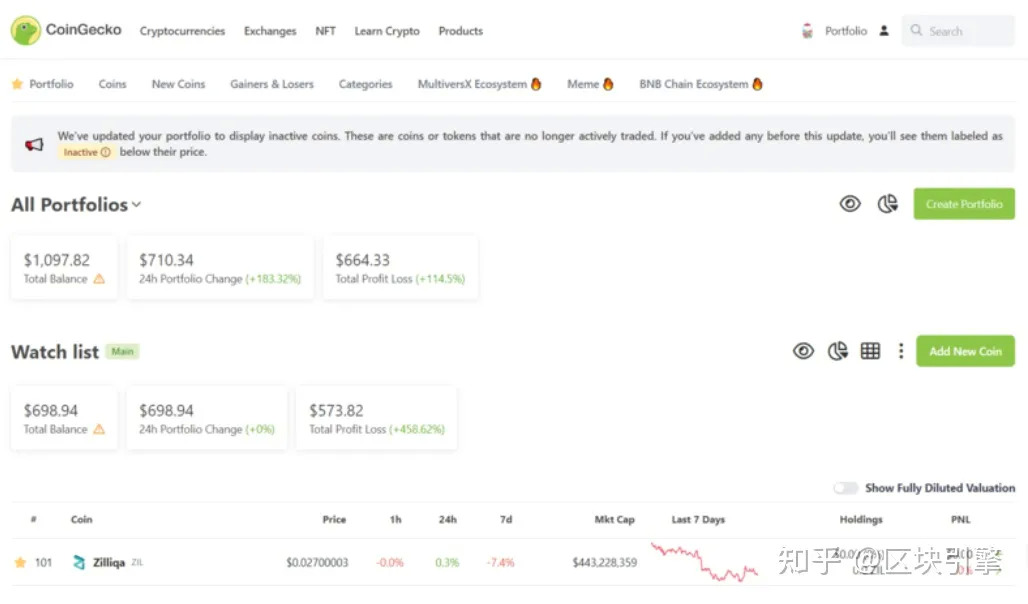
Task: Switch to the Coins tab
Action: 112,84
